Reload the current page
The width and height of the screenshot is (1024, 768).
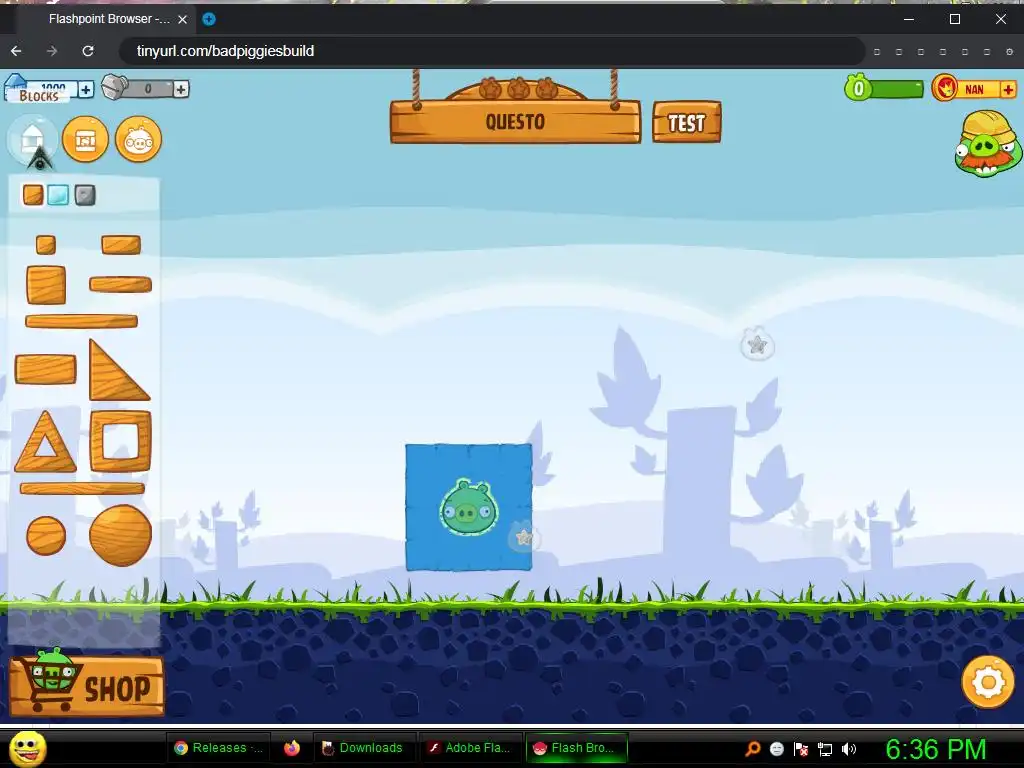pyautogui.click(x=88, y=51)
